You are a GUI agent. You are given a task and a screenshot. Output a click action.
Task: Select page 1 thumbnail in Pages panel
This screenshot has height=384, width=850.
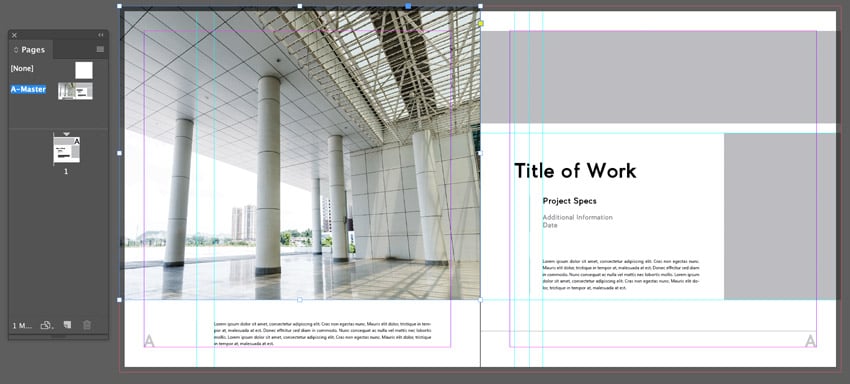(x=67, y=150)
